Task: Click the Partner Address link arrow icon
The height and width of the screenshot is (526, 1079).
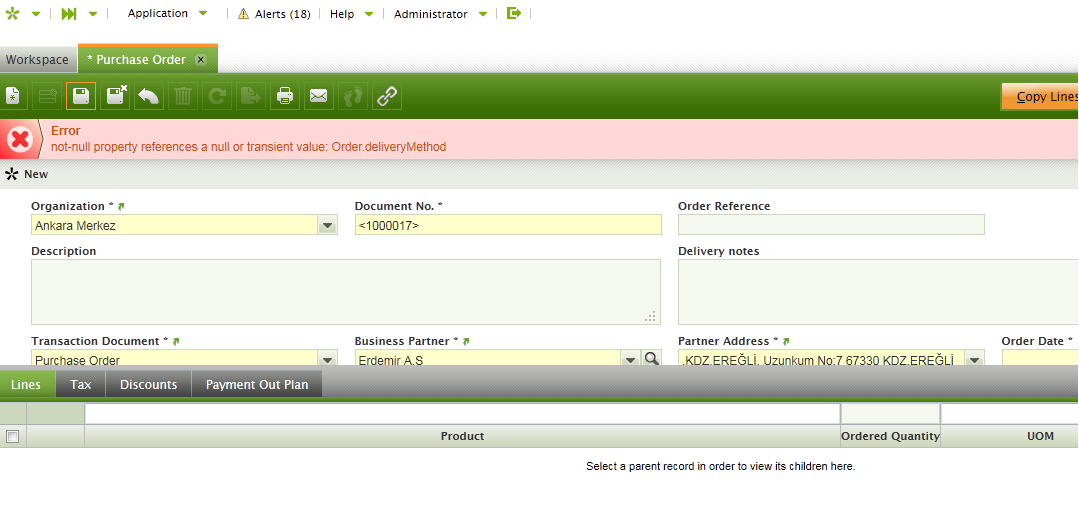Action: (786, 341)
